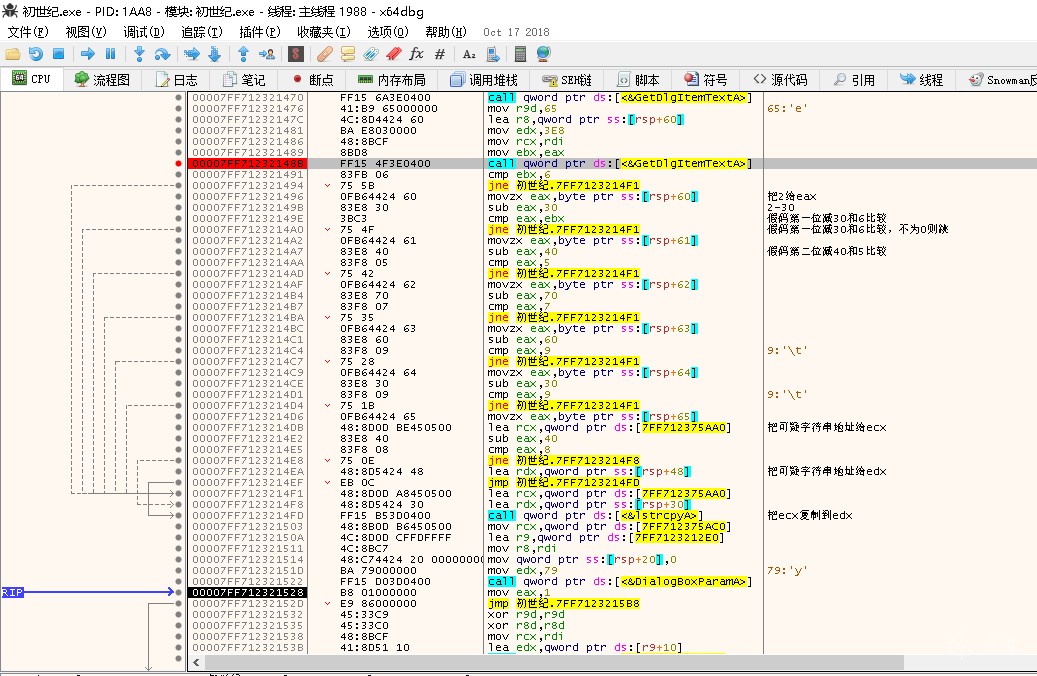Viewport: 1037px width, 676px height.
Task: Click the disassembly horizontal scrollbar thumb
Action: click(554, 662)
